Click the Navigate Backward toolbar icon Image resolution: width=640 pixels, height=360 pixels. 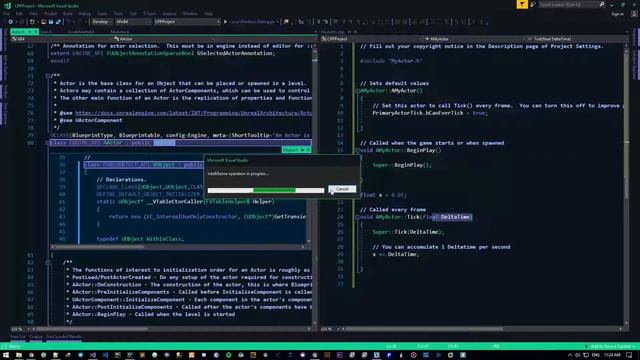(11, 22)
